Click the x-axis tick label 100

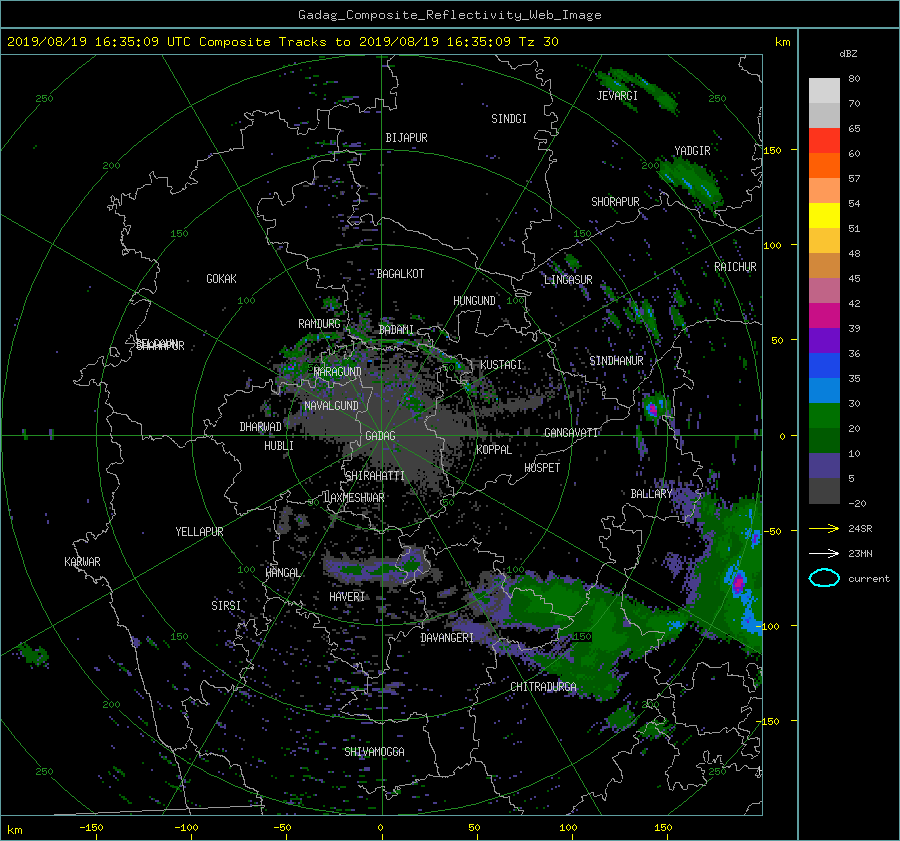click(568, 828)
